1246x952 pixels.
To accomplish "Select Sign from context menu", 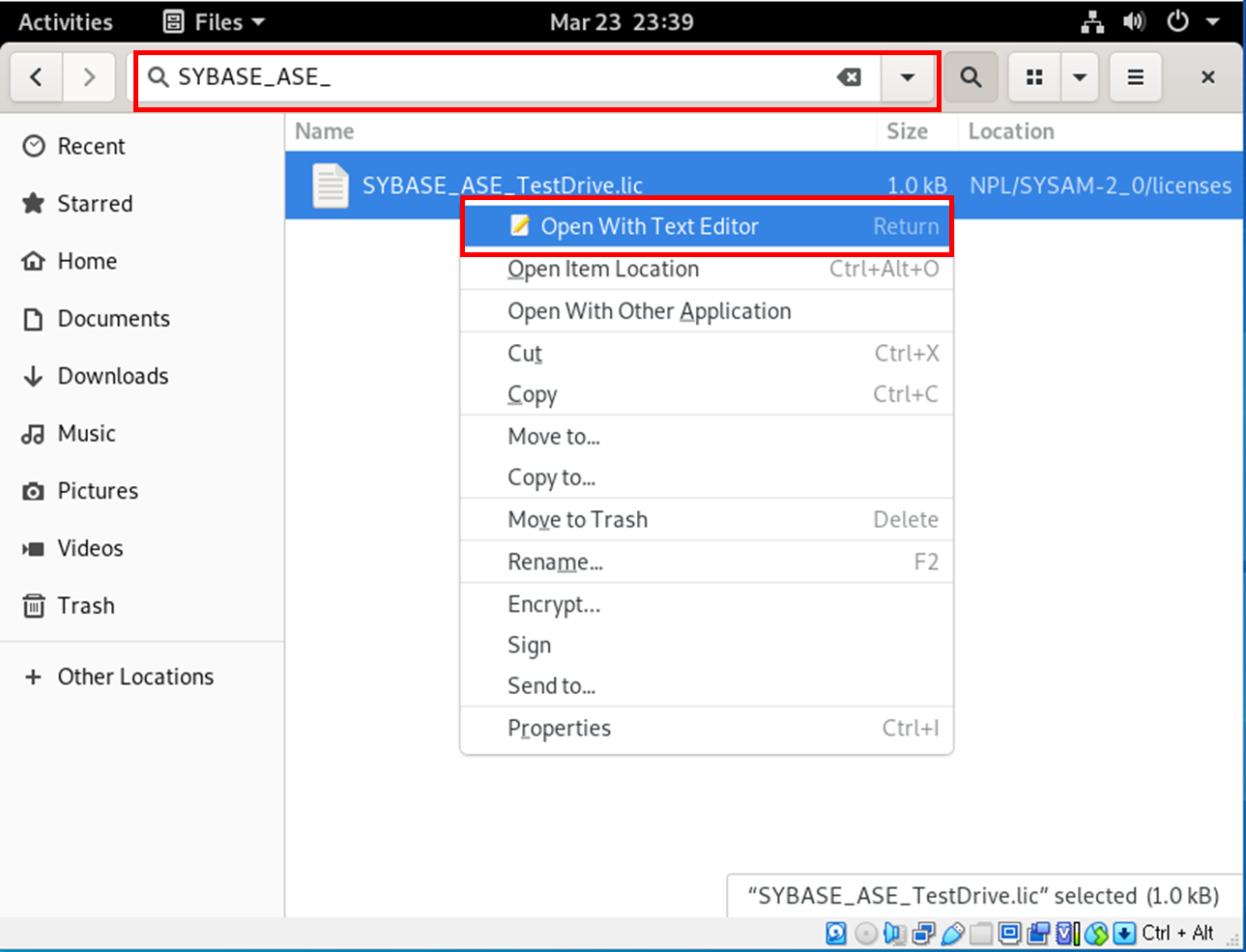I will [707, 646].
